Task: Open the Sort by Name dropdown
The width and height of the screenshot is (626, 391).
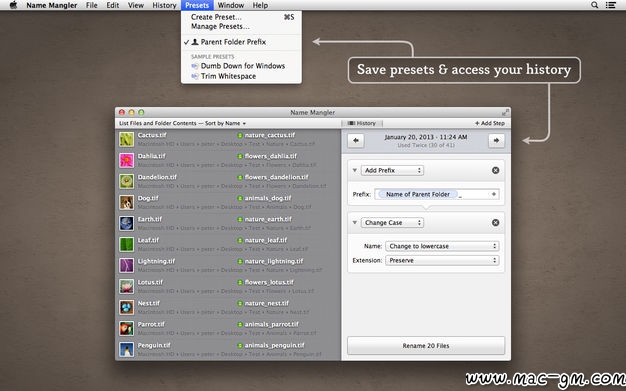Action: tap(225, 123)
